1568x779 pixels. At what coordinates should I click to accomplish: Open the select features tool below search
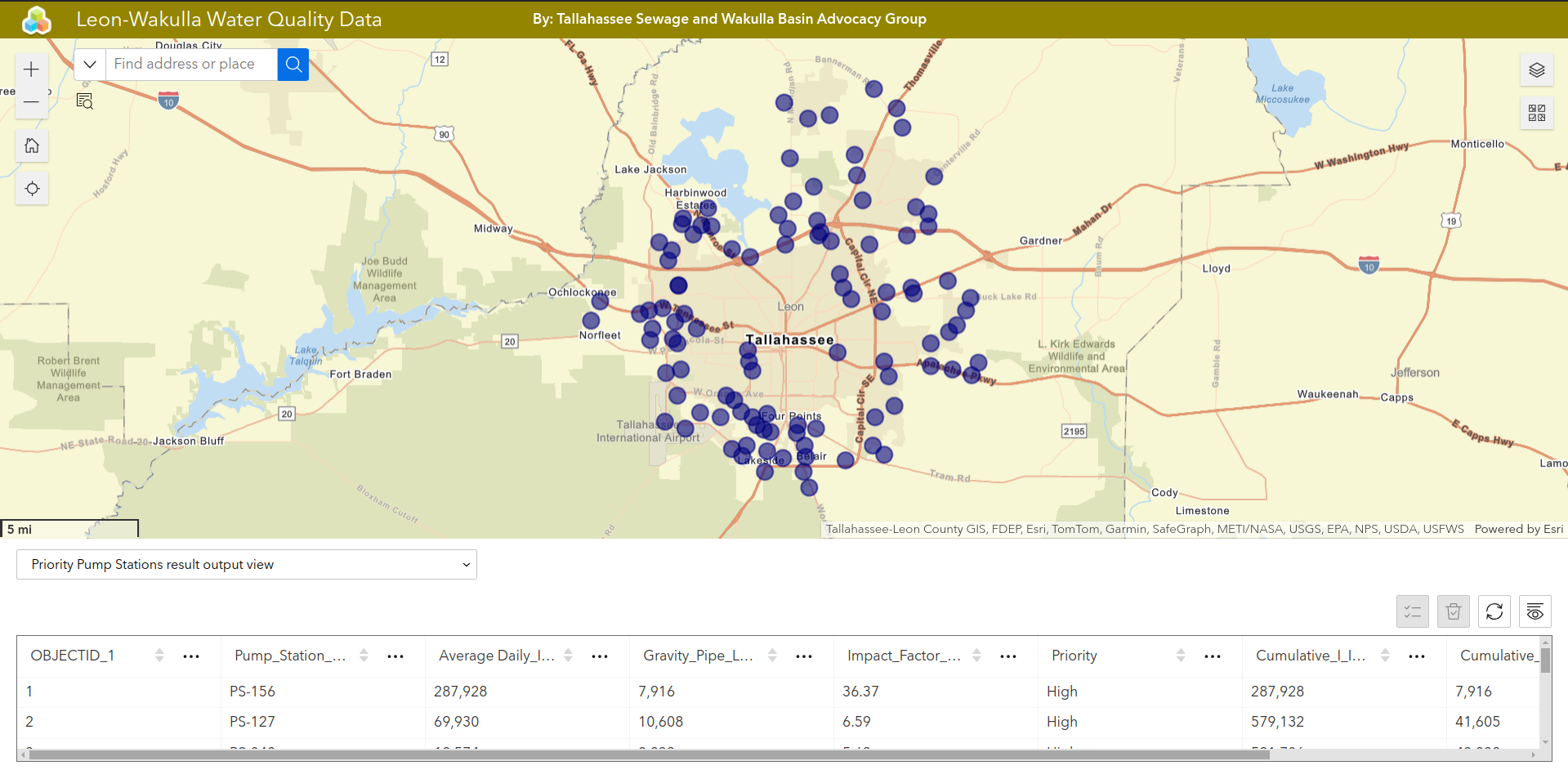pos(85,101)
